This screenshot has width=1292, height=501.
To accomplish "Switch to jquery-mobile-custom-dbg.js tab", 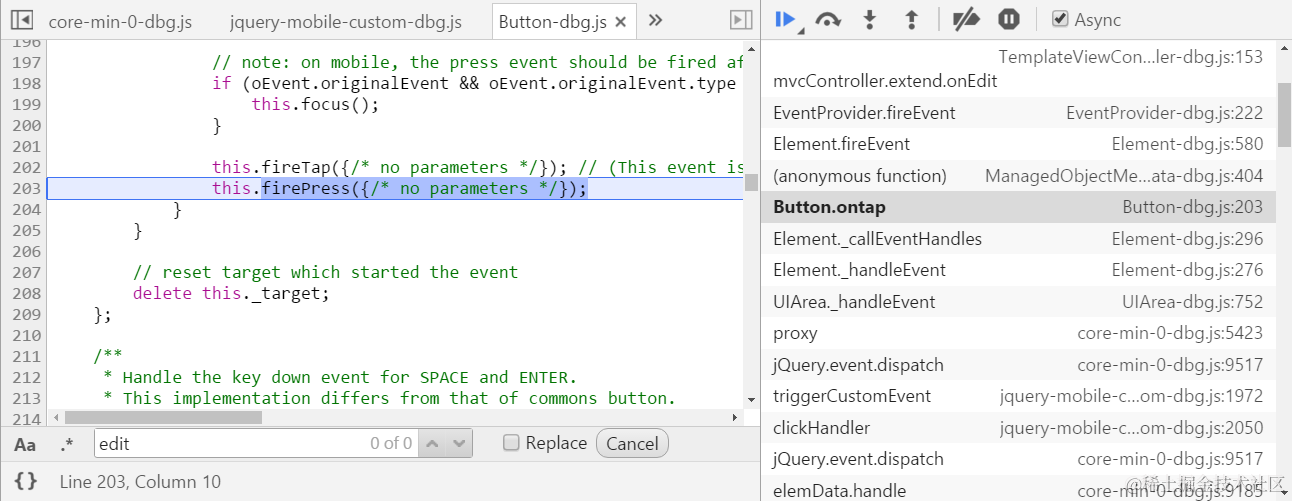I will point(345,21).
